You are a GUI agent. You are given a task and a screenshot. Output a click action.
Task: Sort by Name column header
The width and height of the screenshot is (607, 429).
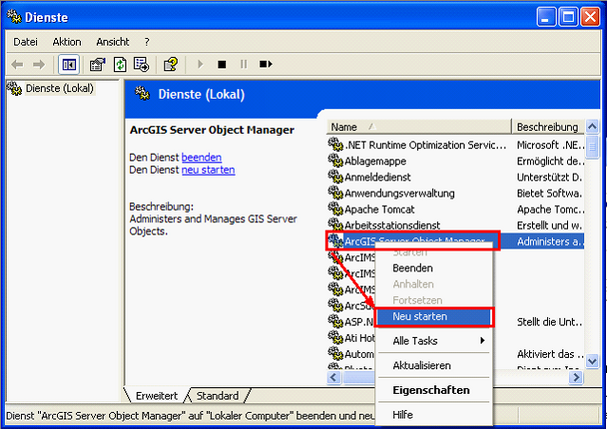[x=419, y=127]
